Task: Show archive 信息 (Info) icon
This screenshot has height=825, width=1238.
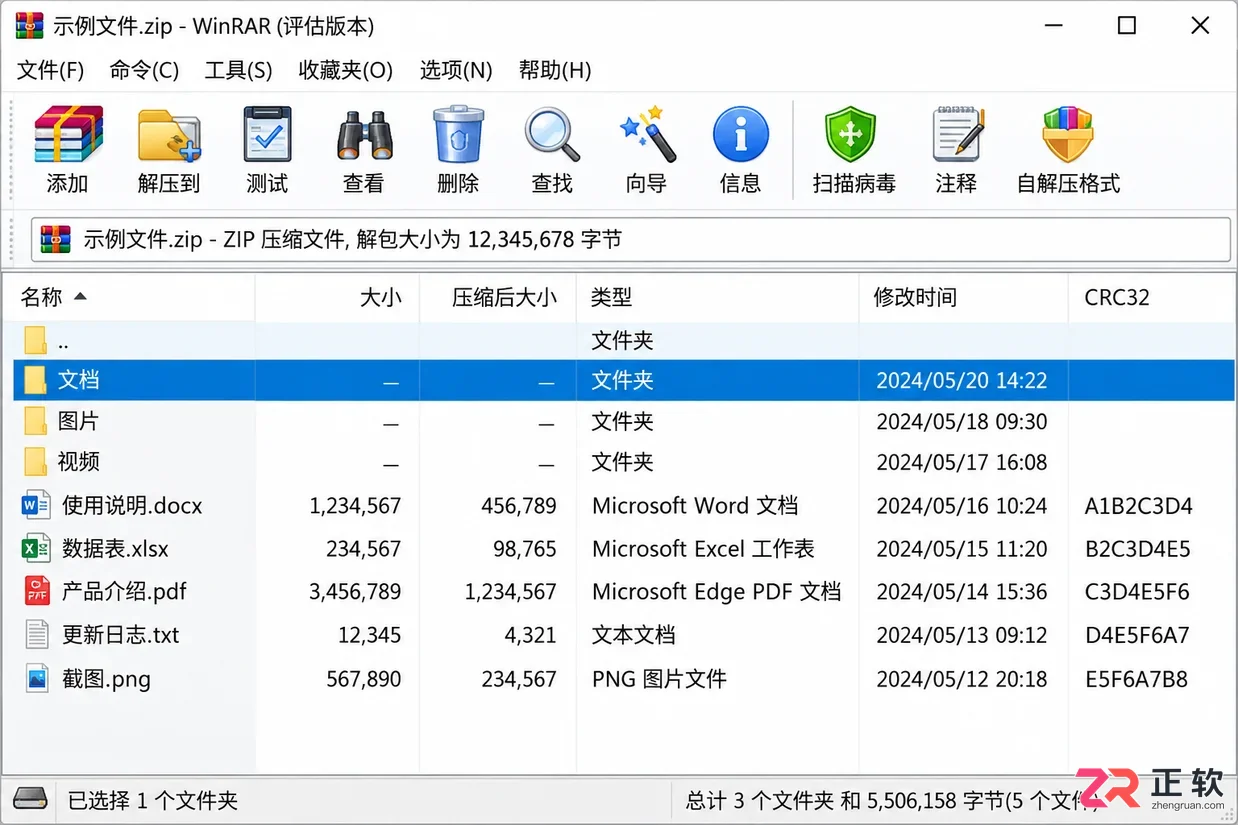Action: [741, 135]
